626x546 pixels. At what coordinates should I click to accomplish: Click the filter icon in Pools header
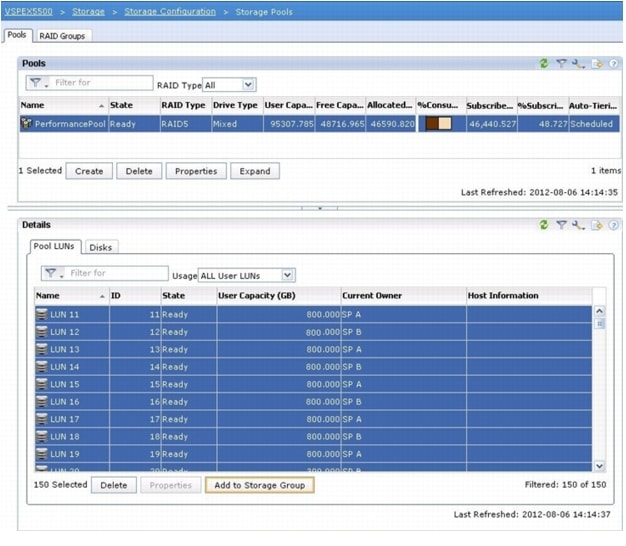coord(562,63)
